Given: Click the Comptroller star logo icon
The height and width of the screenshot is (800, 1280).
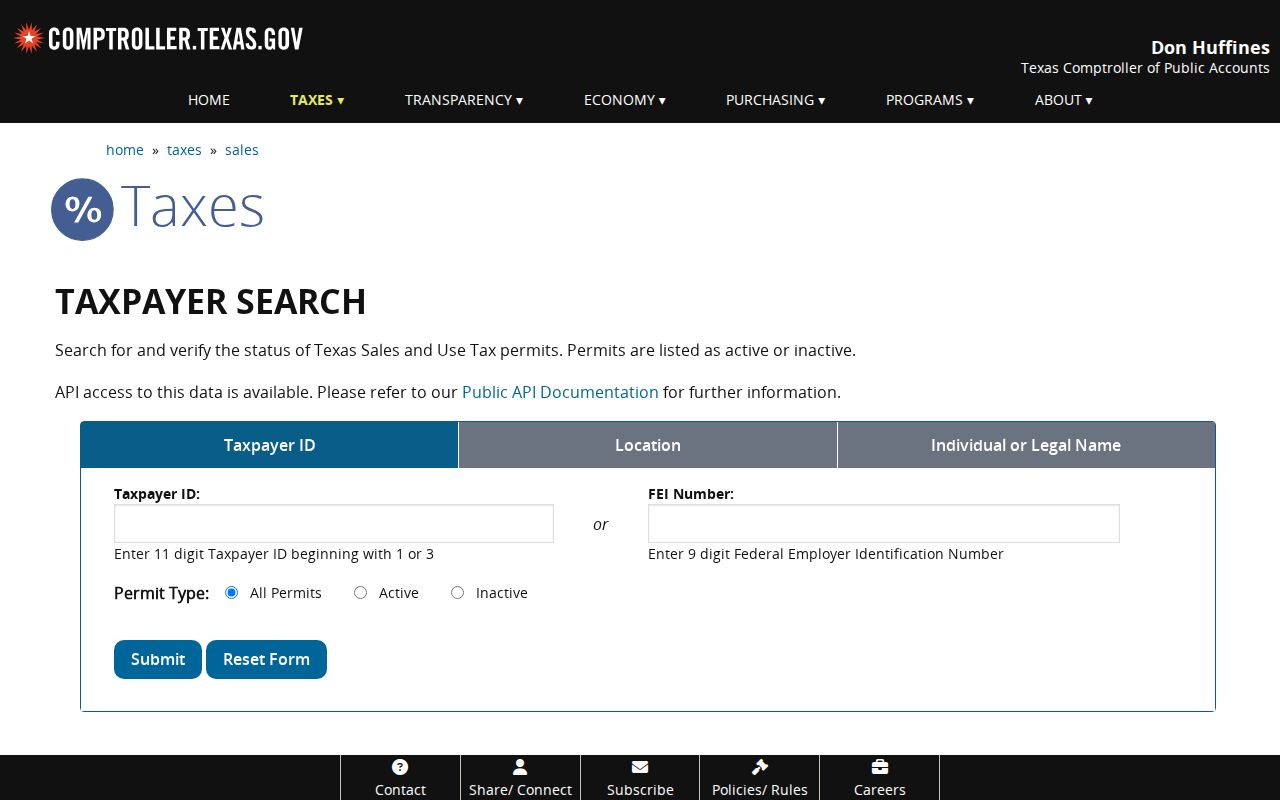Looking at the screenshot, I should click(x=29, y=39).
